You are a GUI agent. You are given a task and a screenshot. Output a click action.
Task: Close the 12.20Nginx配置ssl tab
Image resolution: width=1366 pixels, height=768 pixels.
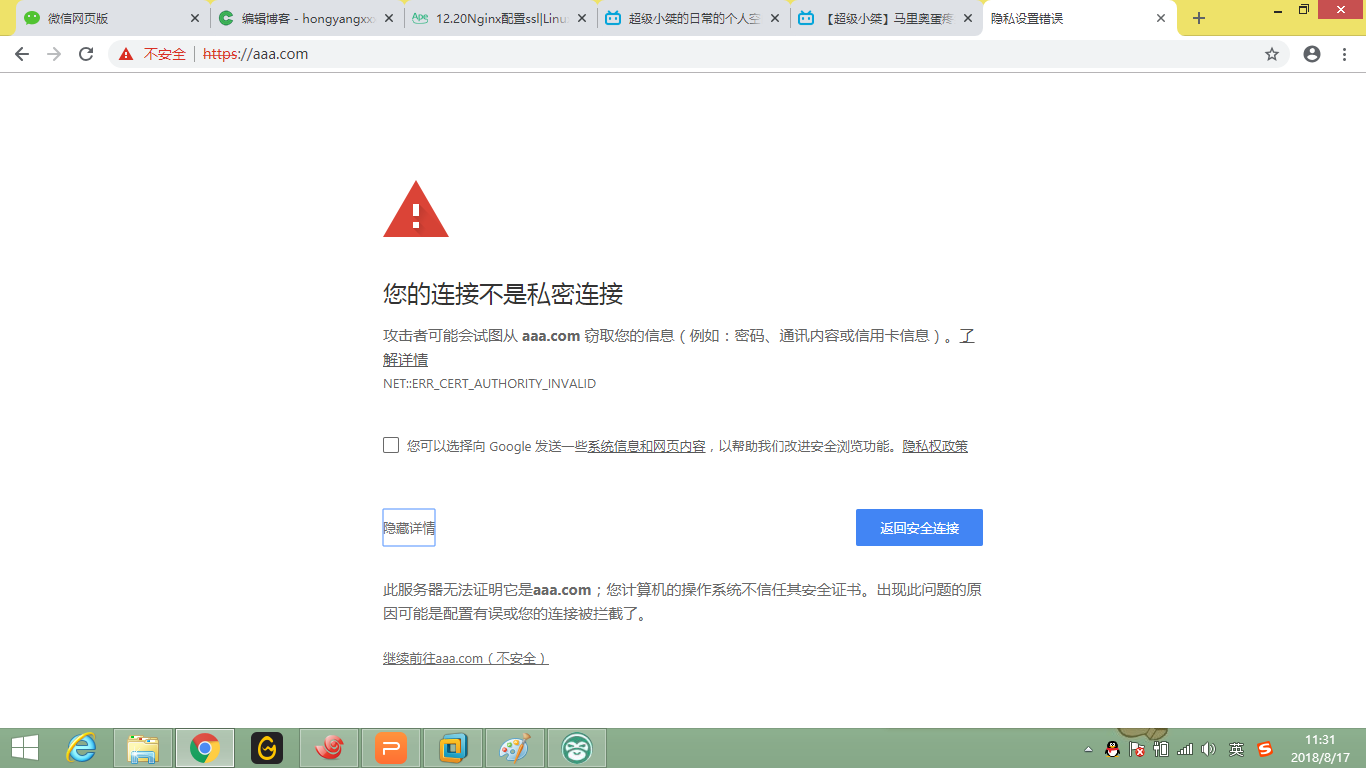[x=582, y=18]
